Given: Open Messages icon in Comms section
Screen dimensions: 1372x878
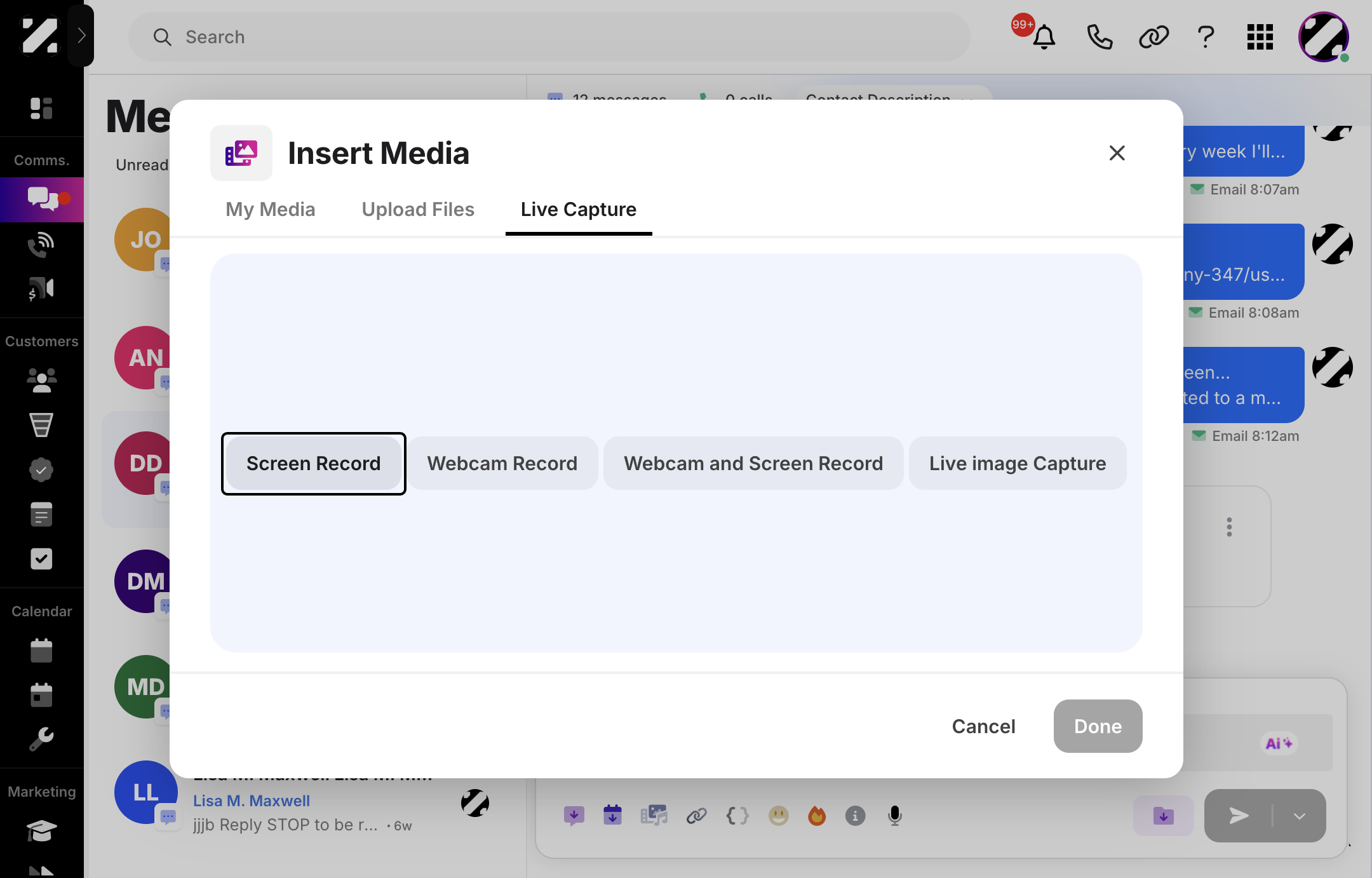Looking at the screenshot, I should [42, 199].
